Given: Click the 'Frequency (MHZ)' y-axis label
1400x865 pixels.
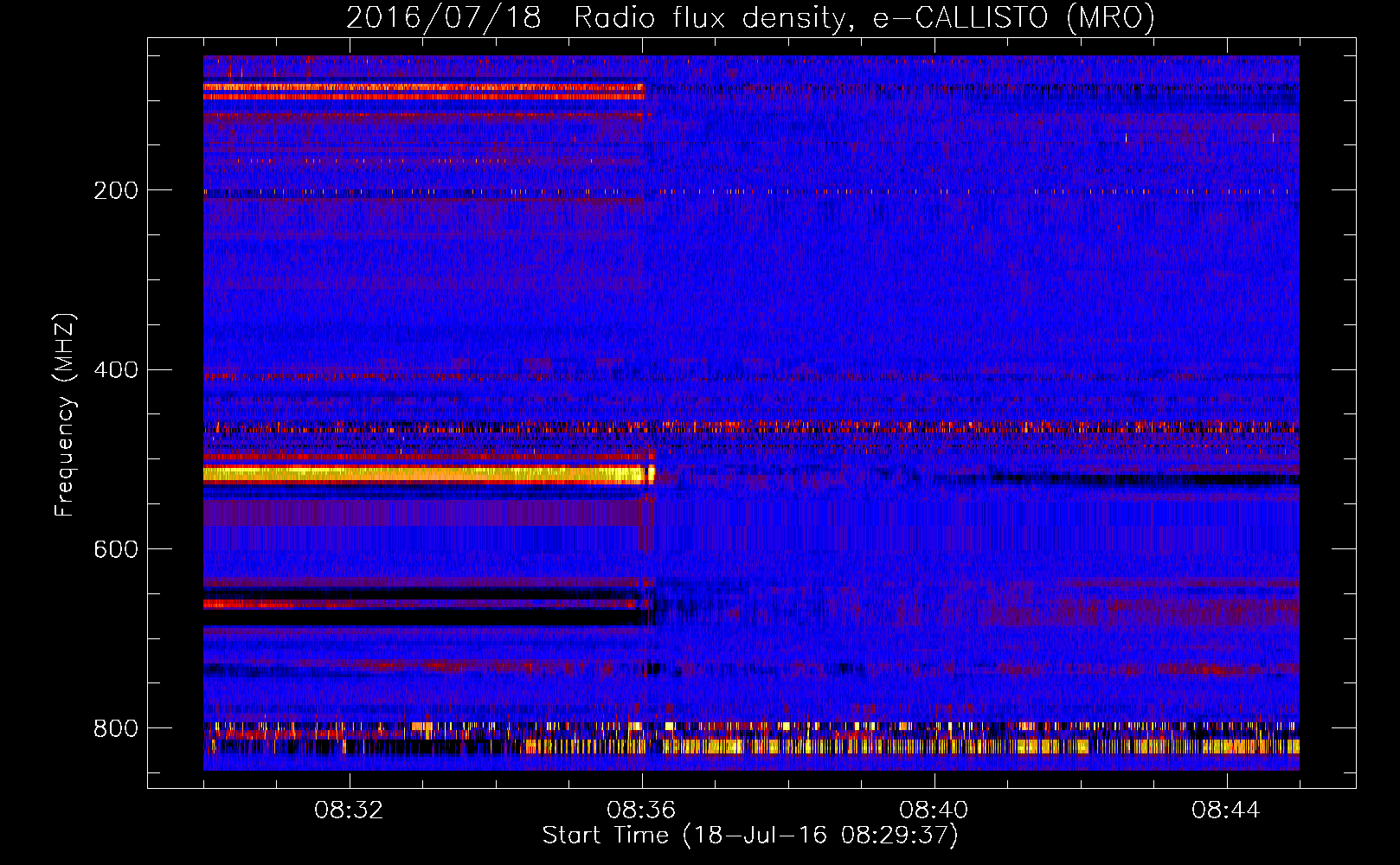Looking at the screenshot, I should point(64,414).
